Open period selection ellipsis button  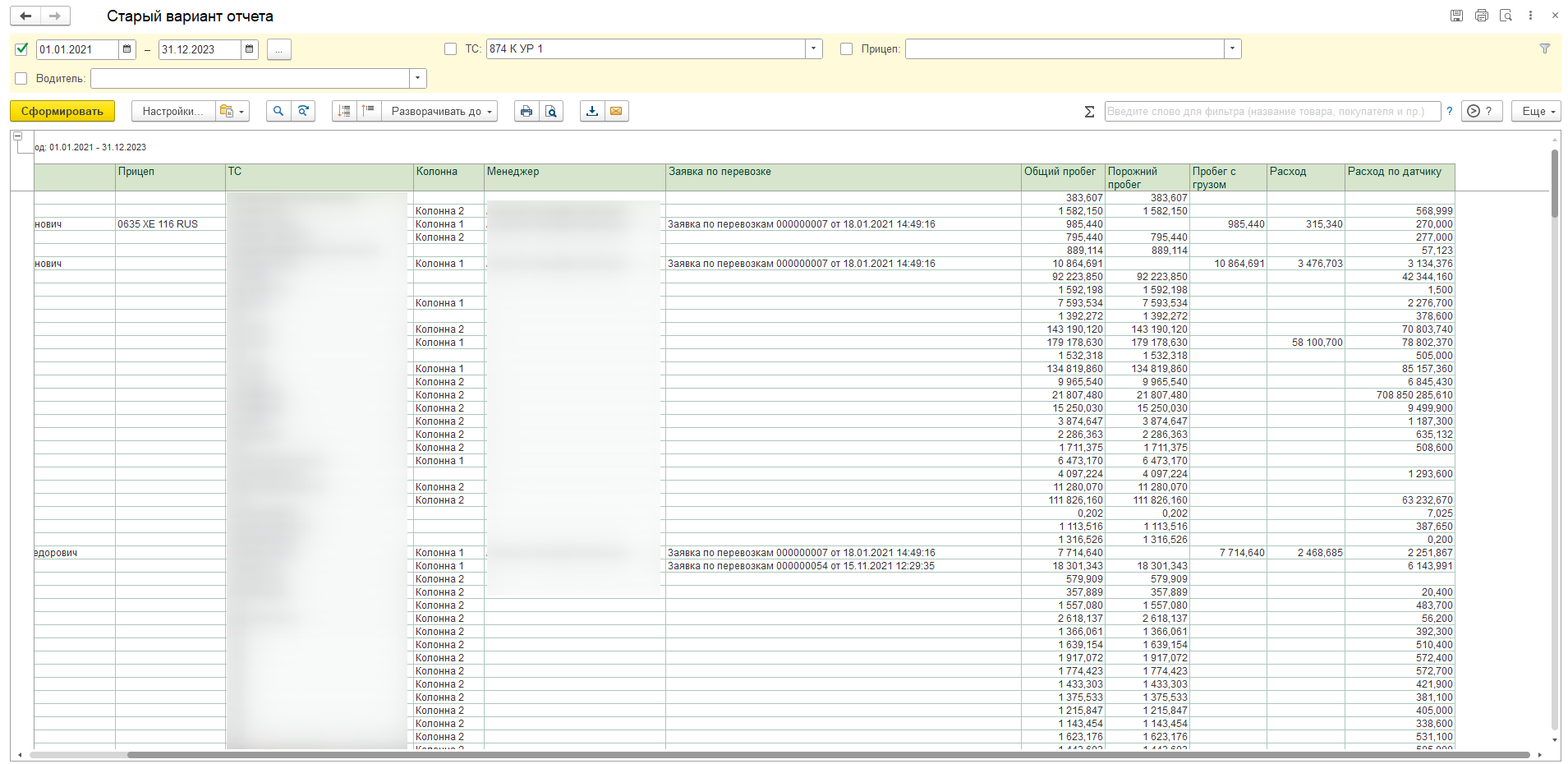[x=279, y=49]
